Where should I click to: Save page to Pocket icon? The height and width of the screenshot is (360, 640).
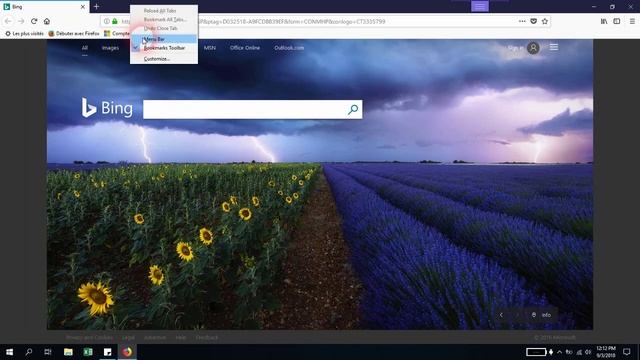(533, 21)
